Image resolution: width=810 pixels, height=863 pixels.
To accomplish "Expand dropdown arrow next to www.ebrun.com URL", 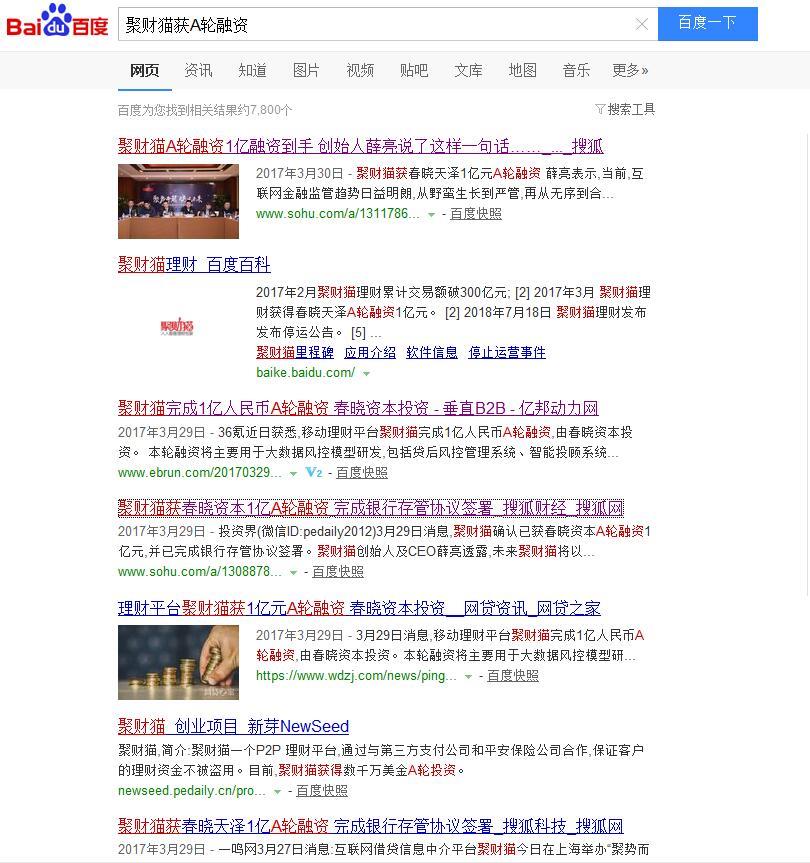I will pos(293,473).
